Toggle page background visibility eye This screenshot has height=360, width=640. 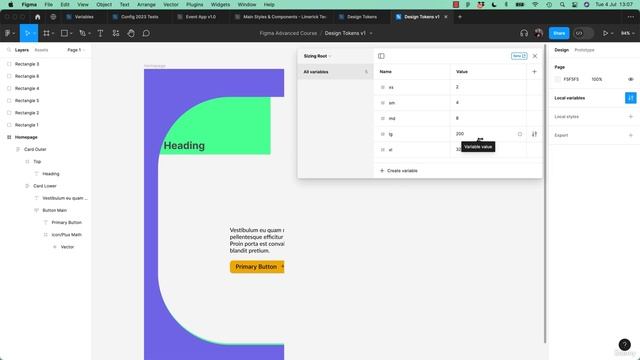click(x=630, y=79)
